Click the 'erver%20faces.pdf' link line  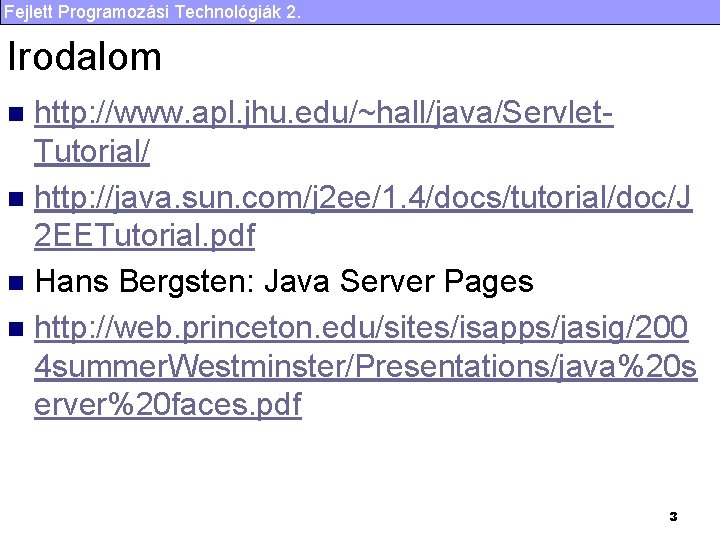(x=167, y=406)
